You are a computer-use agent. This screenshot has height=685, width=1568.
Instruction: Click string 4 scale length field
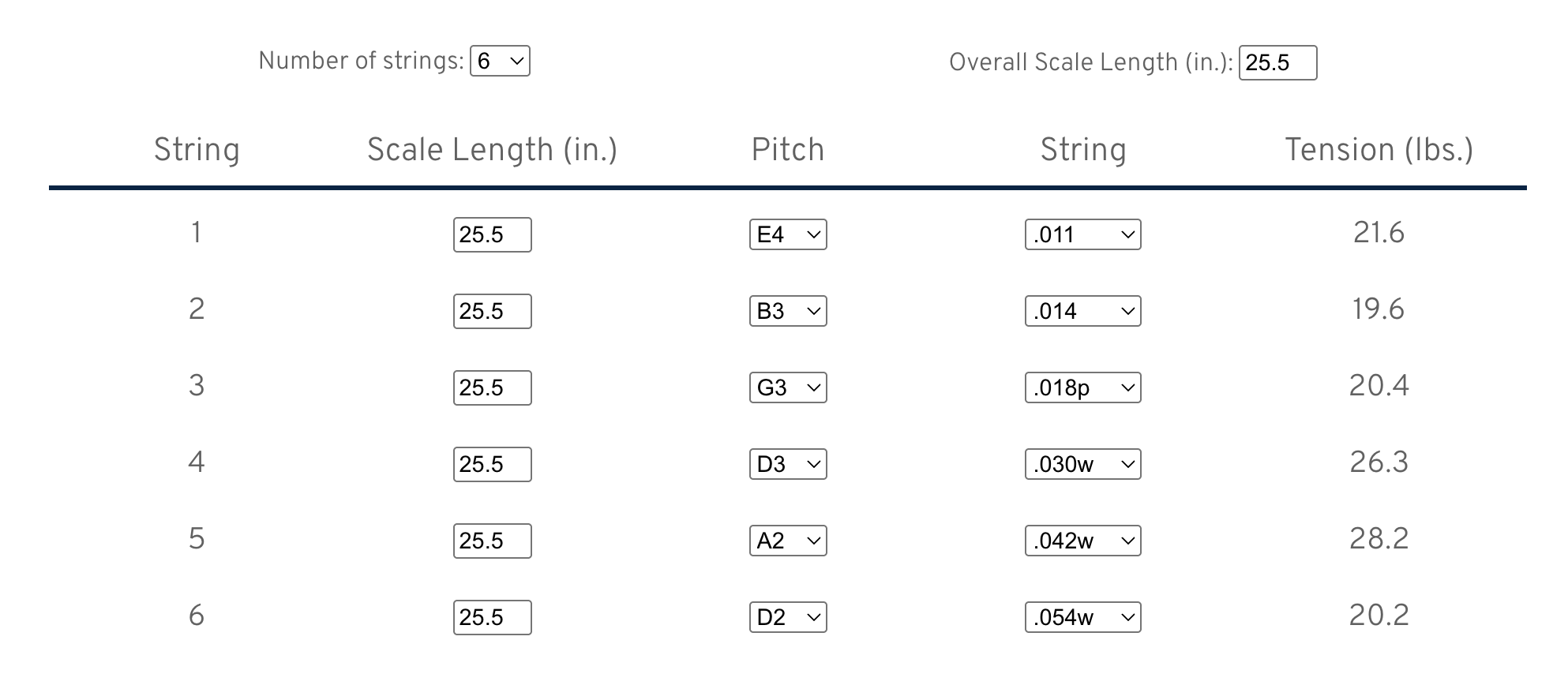(492, 464)
